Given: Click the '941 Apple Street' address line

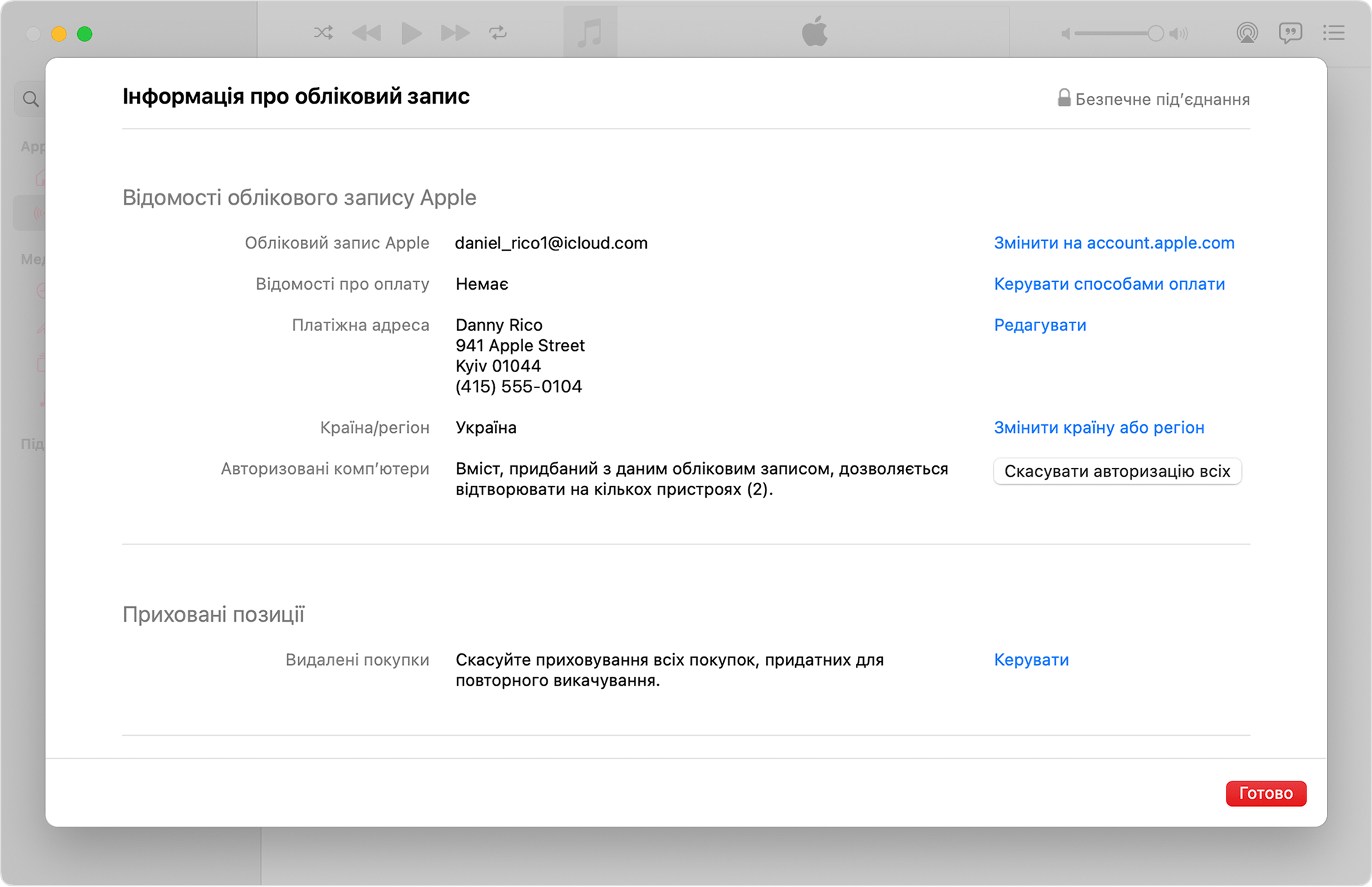Looking at the screenshot, I should click(x=520, y=346).
